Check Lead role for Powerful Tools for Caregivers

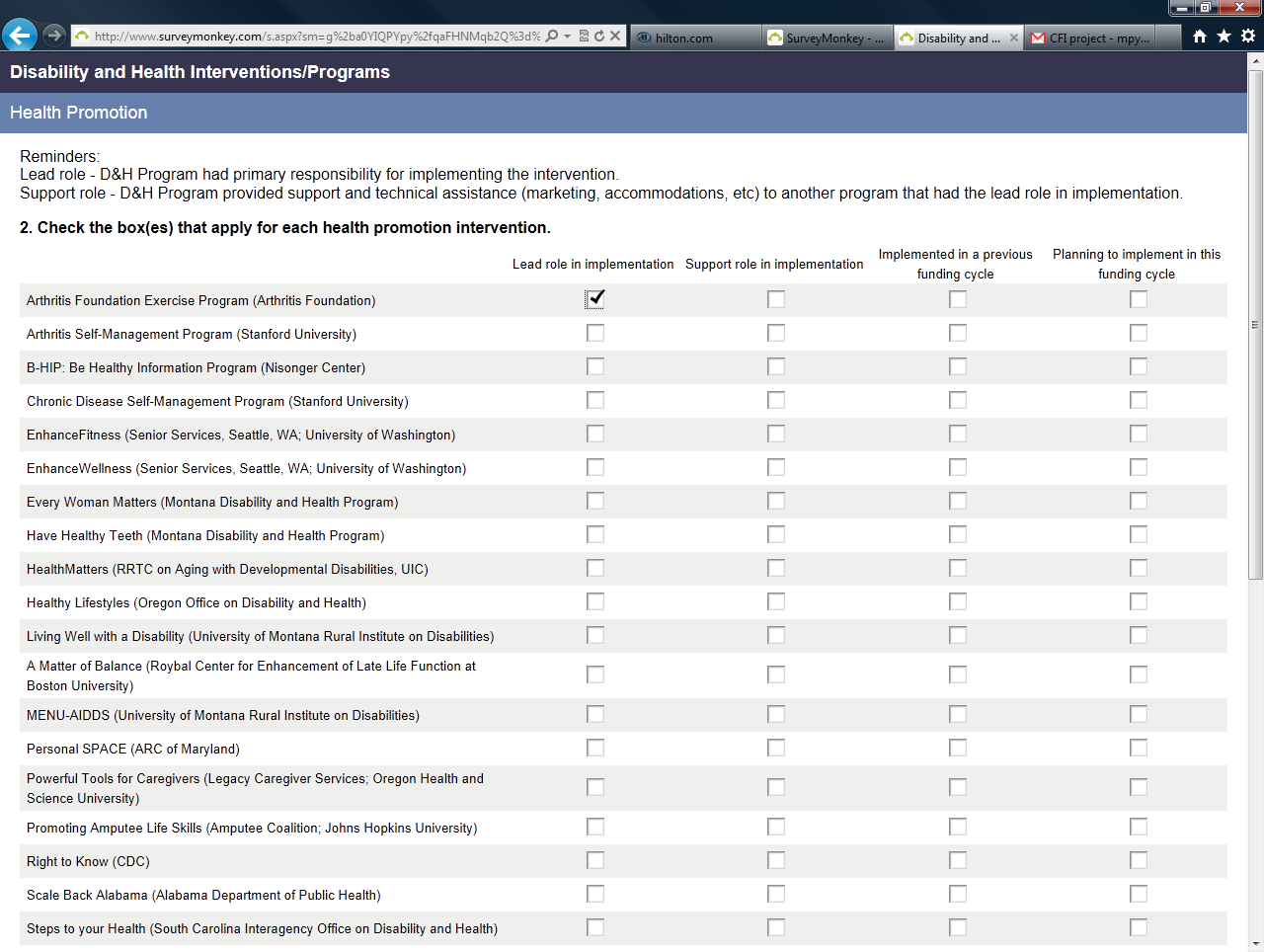pos(595,787)
